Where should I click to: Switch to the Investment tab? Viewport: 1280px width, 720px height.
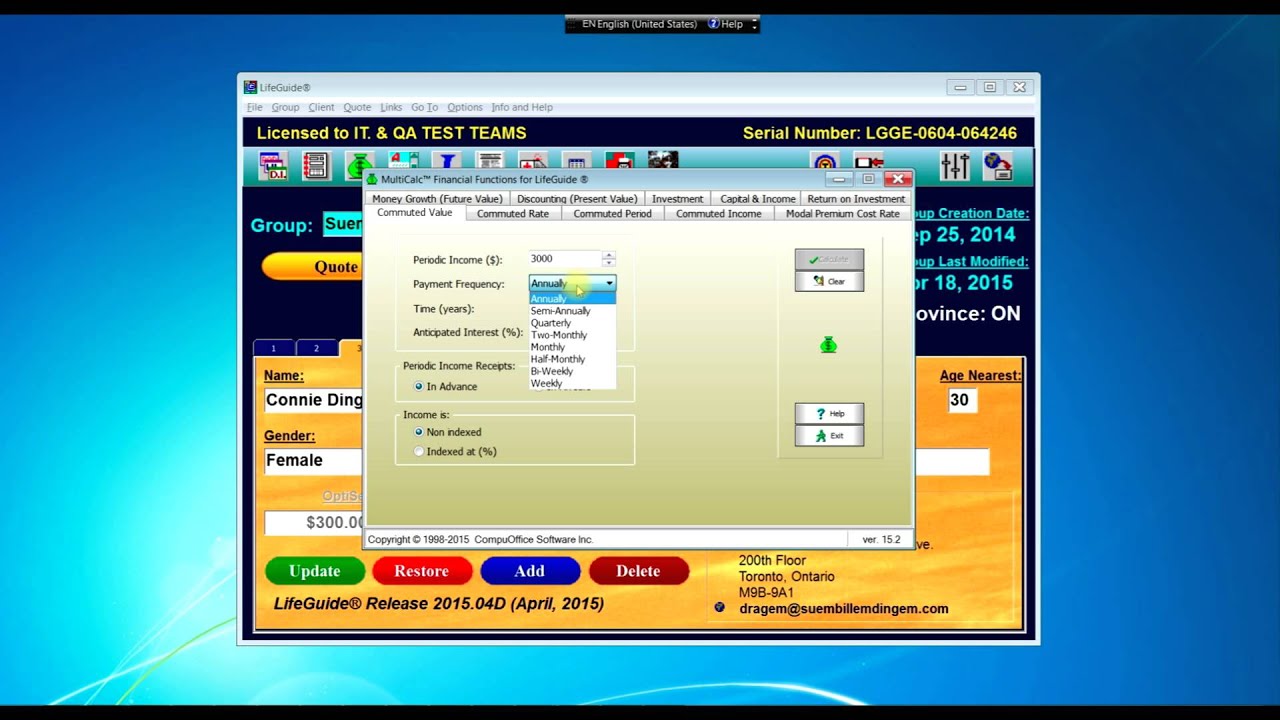point(677,199)
